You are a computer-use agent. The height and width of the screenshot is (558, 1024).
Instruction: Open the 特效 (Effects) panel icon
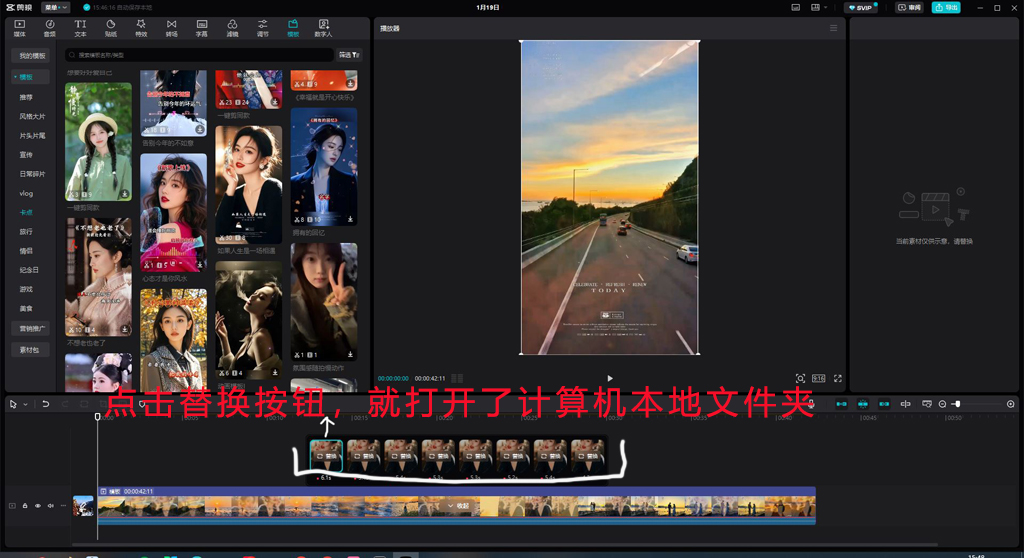[x=141, y=27]
